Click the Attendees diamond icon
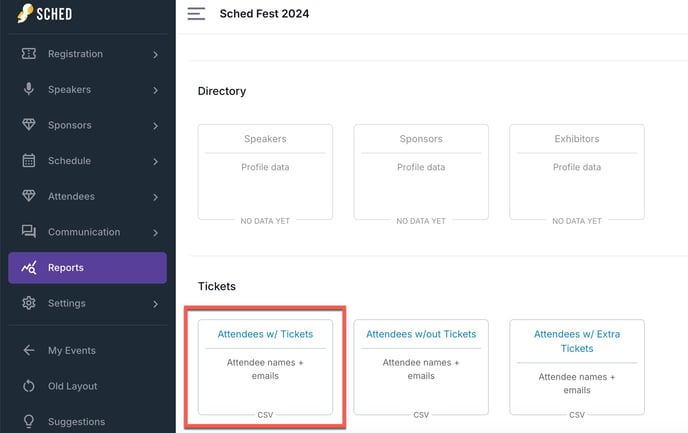Viewport: 688px width, 433px height. pyautogui.click(x=29, y=196)
